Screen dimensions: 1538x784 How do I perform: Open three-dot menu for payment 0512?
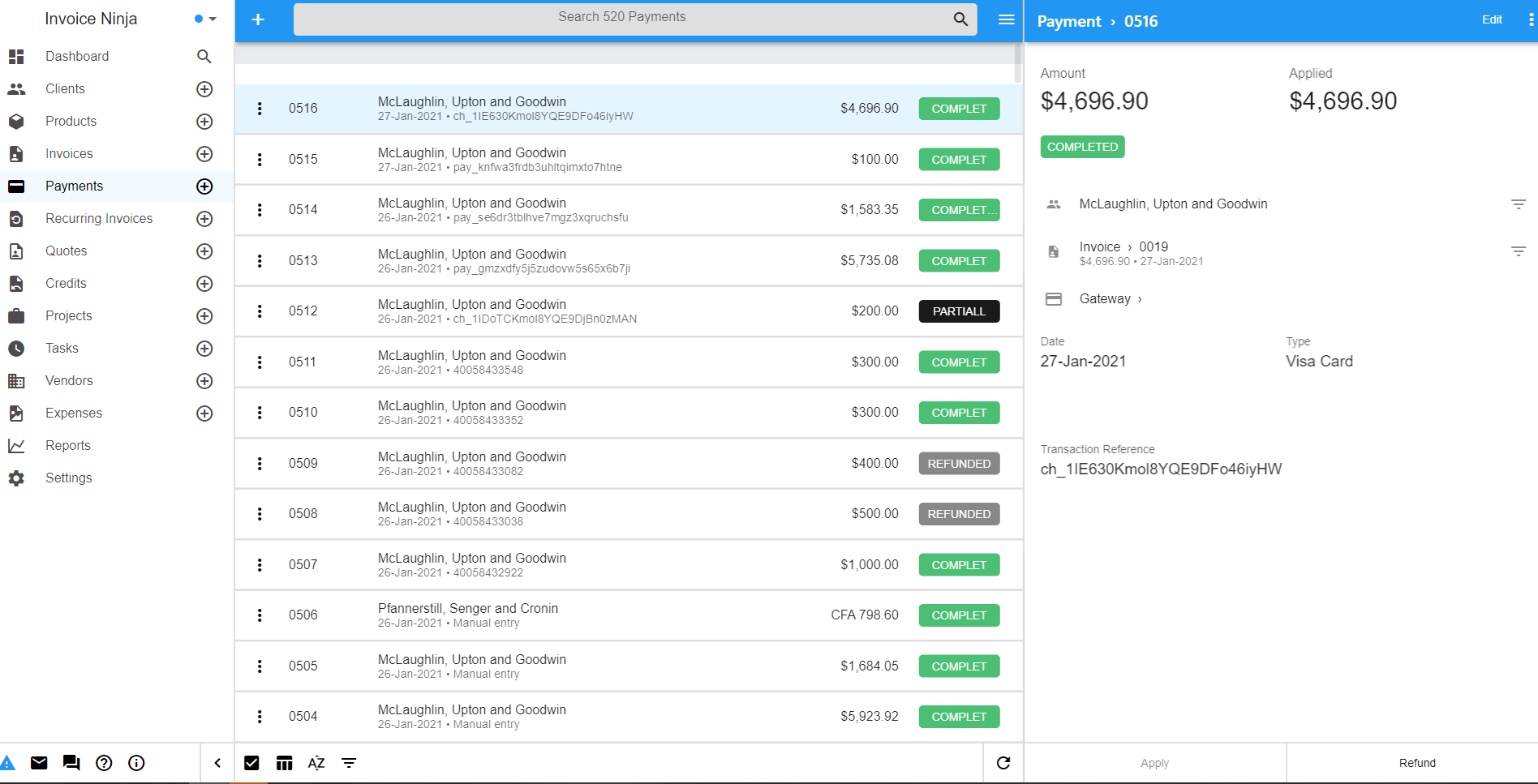(x=260, y=311)
